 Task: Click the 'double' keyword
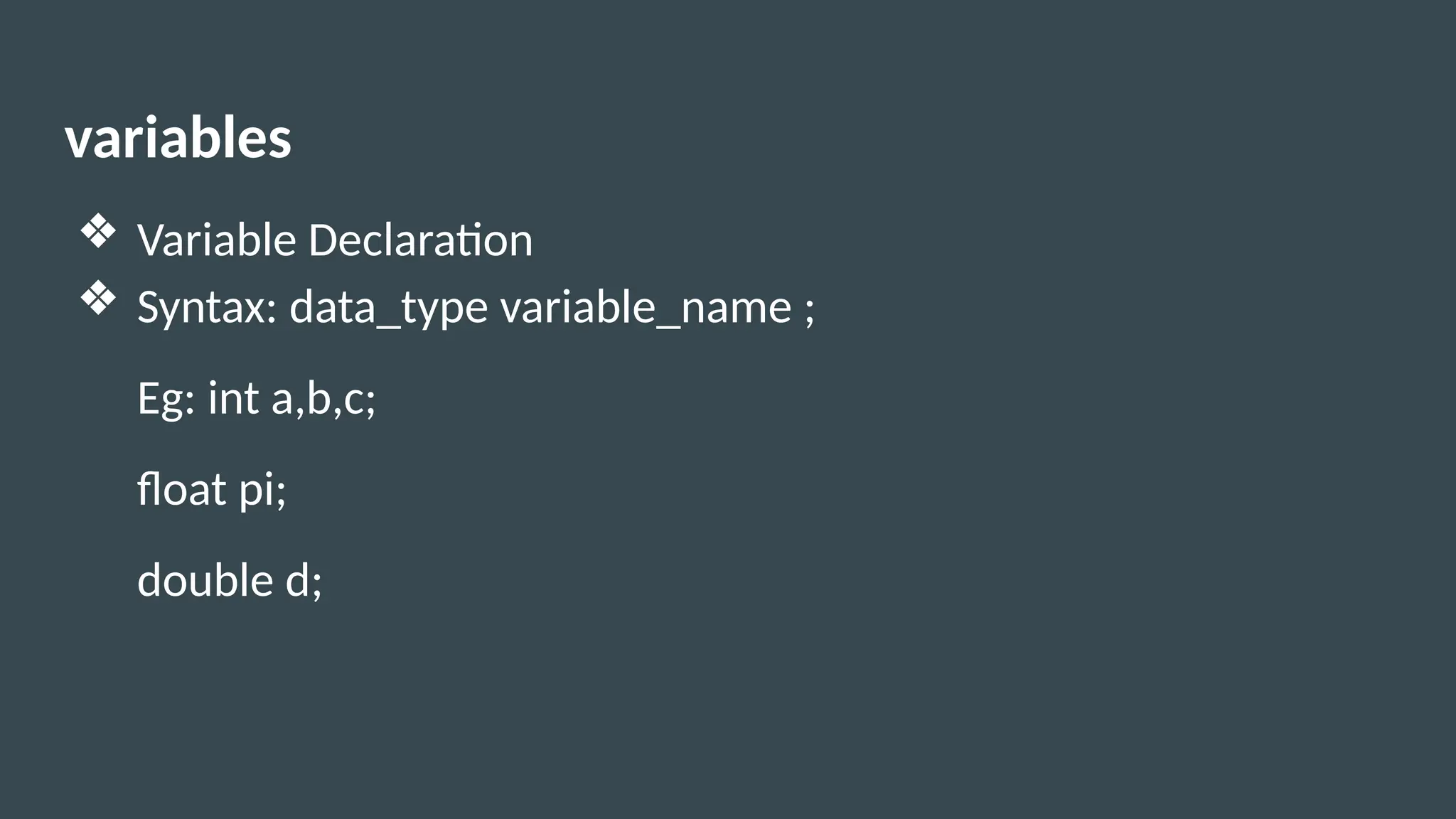pyautogui.click(x=205, y=580)
